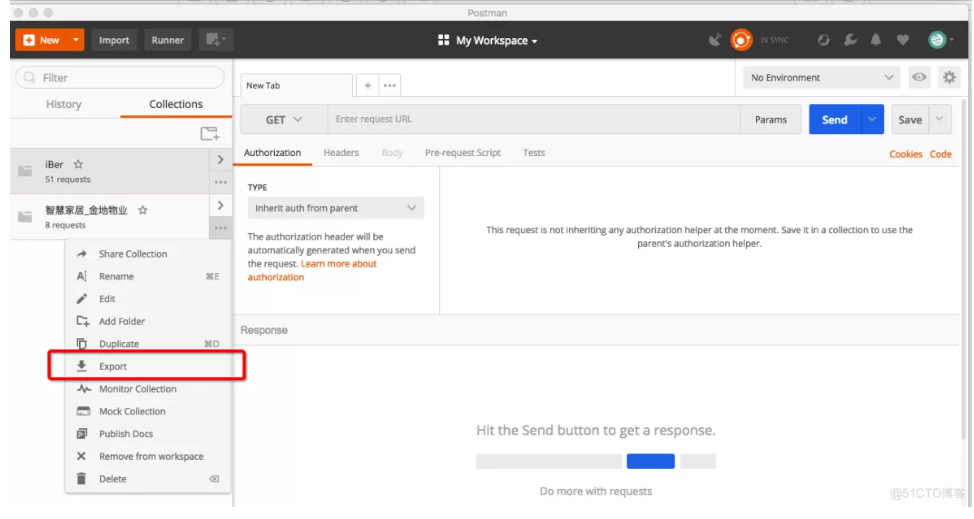Click the Delete trash icon
This screenshot has height=519, width=974.
click(81, 479)
